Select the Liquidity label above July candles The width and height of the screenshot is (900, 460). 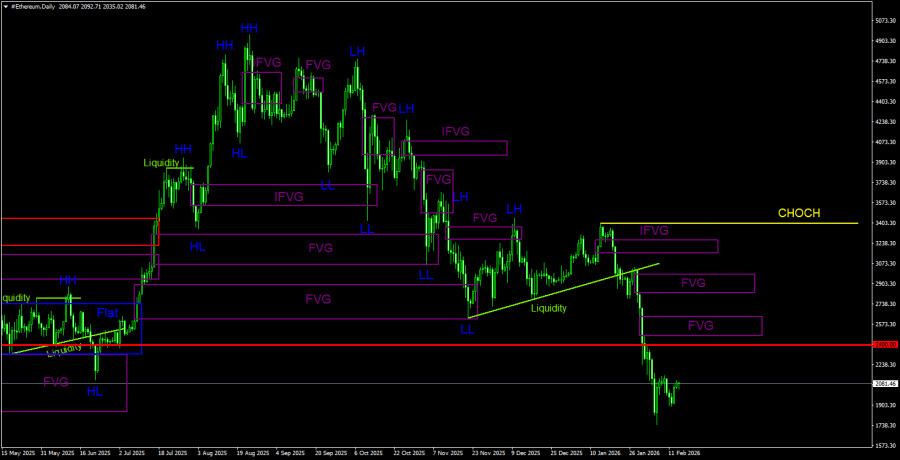(161, 163)
